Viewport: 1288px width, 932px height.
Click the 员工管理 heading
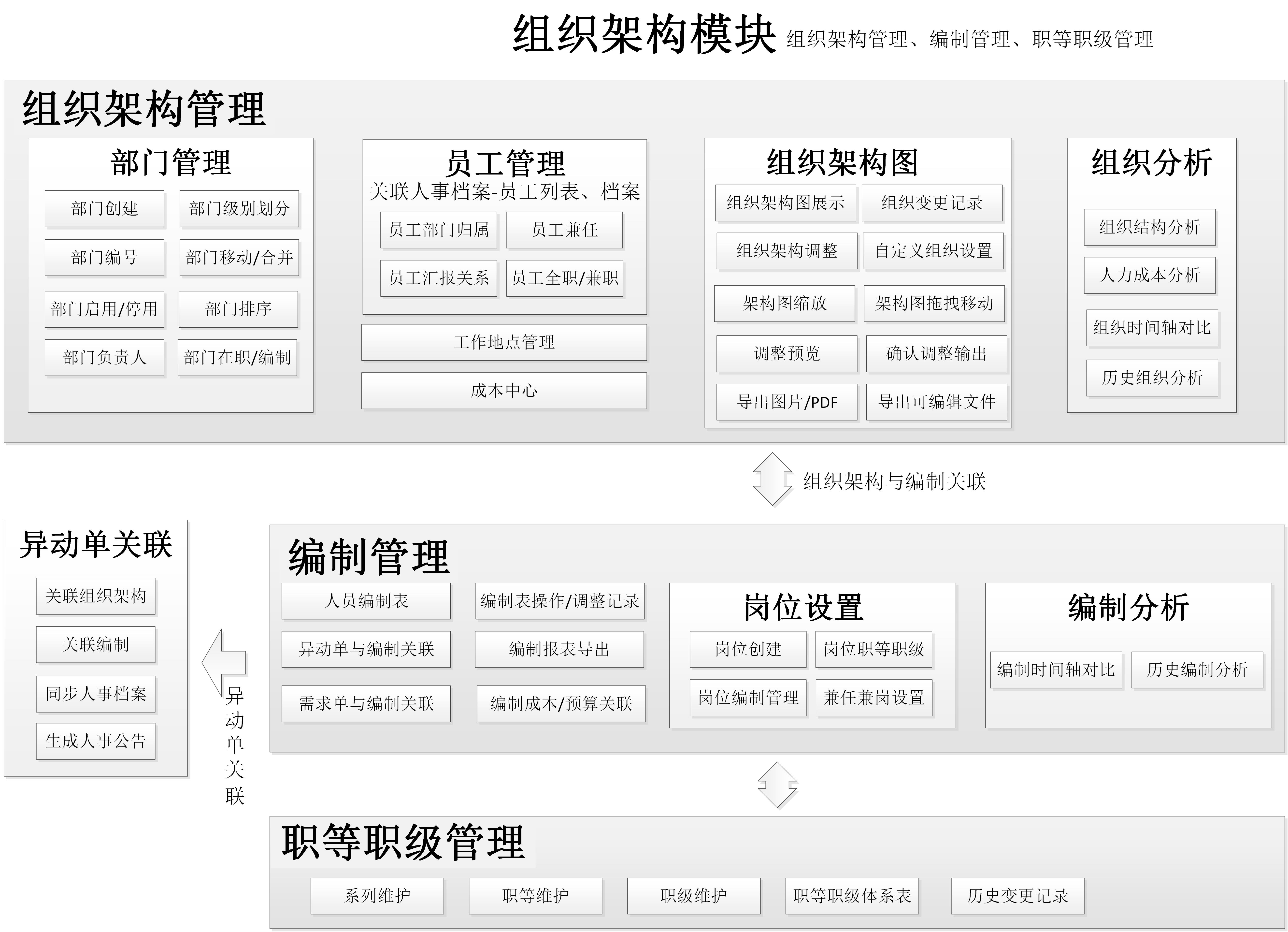pyautogui.click(x=505, y=164)
